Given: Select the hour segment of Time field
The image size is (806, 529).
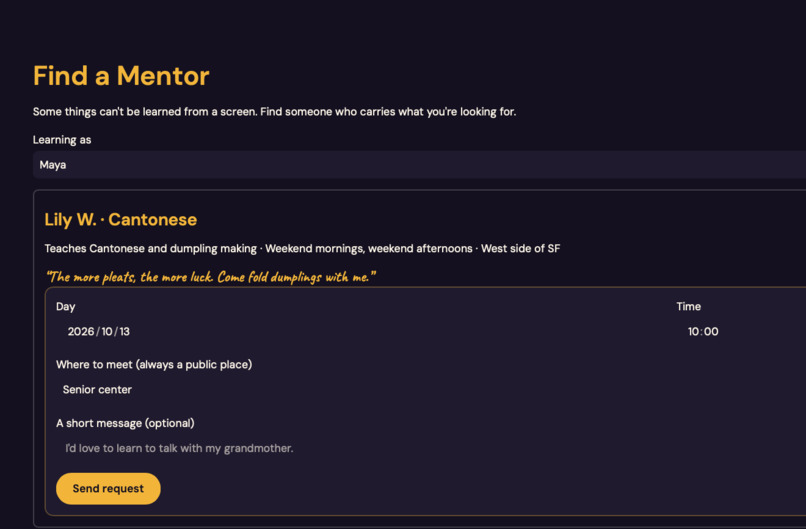Looking at the screenshot, I should coord(693,332).
